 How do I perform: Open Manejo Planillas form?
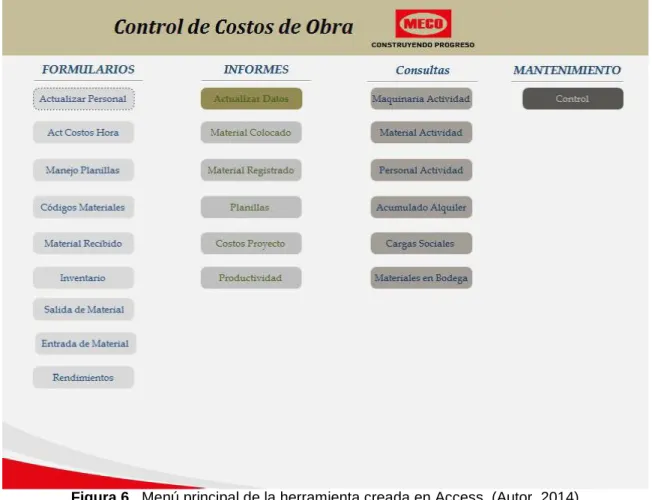[83, 170]
